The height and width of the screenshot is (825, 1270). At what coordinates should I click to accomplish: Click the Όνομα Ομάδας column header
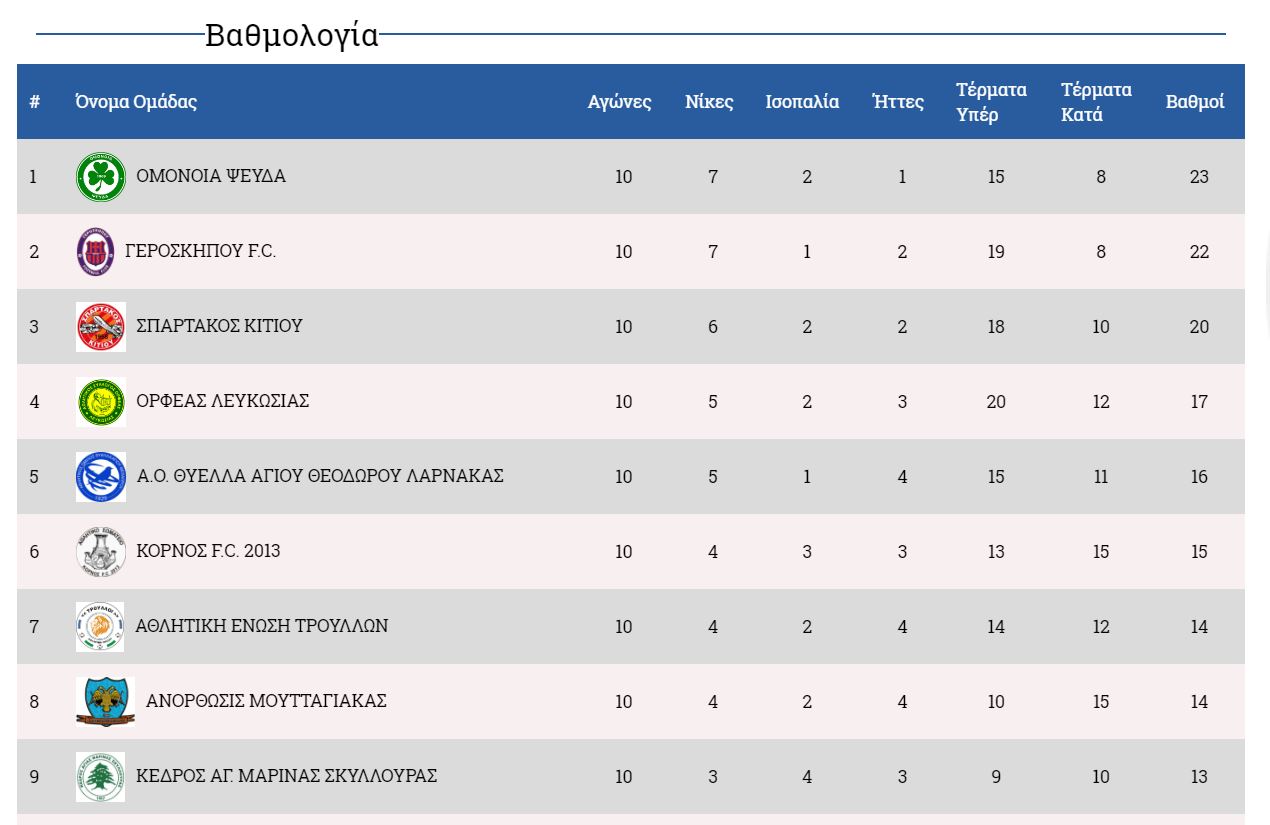click(x=136, y=102)
